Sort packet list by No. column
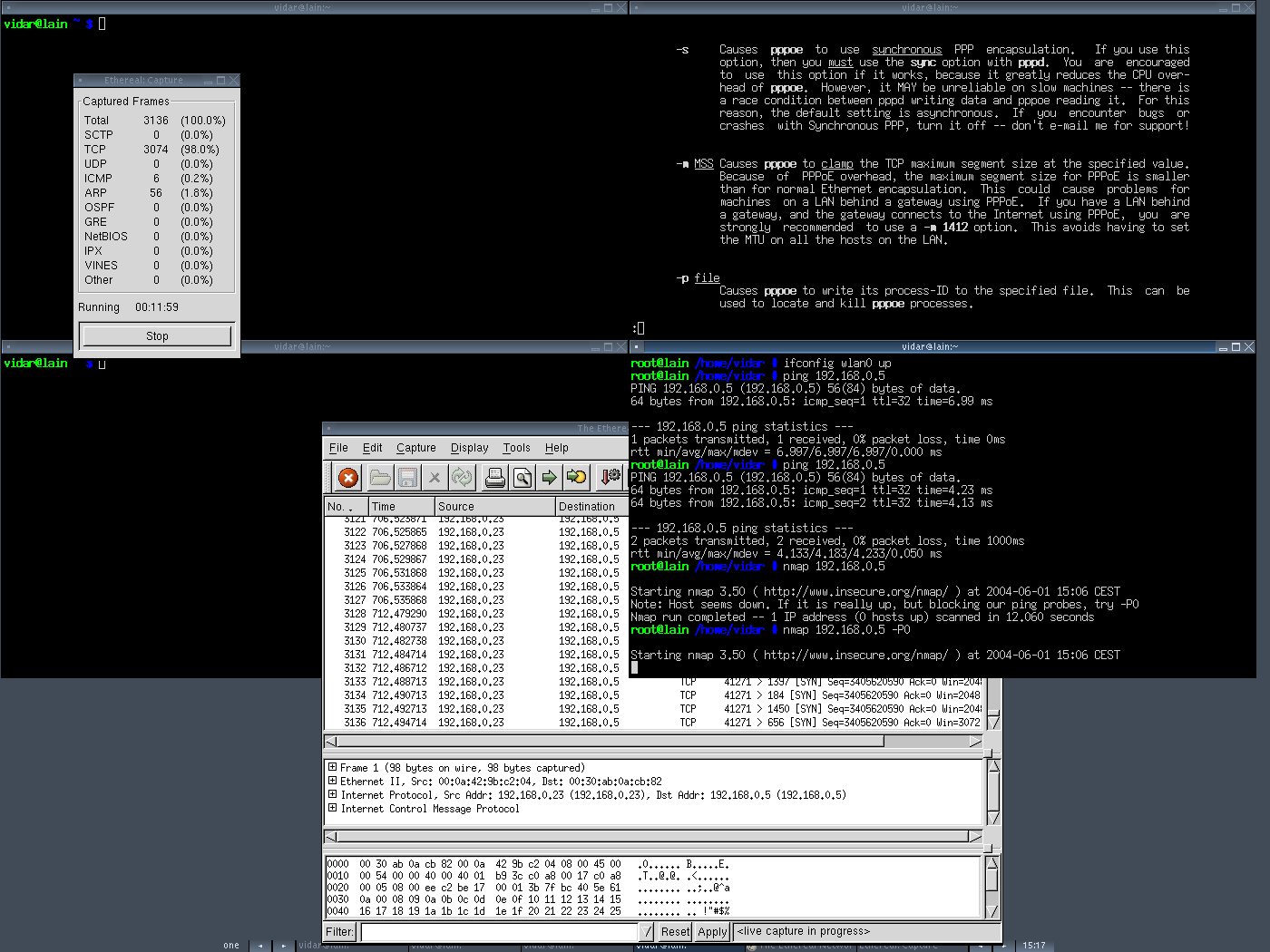The height and width of the screenshot is (952, 1270). pos(347,507)
